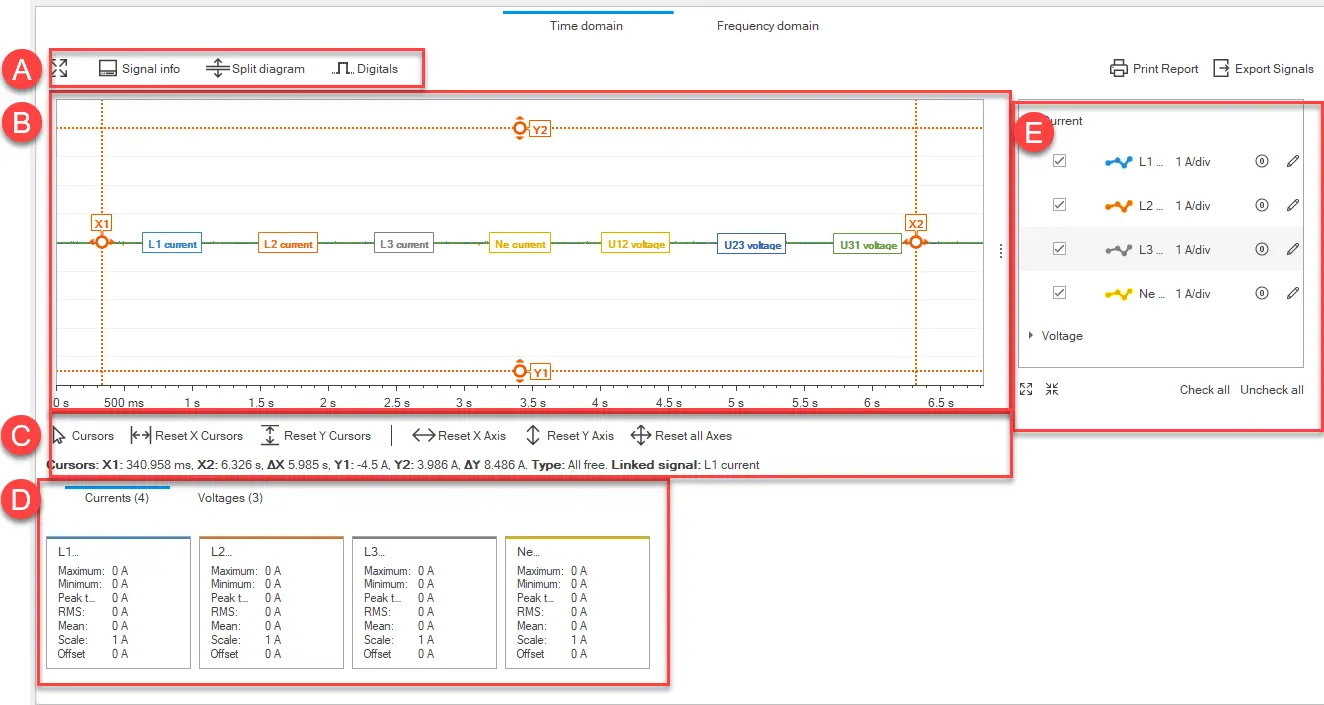Uncheck the L1 current checkbox
The width and height of the screenshot is (1324, 705).
[1060, 161]
